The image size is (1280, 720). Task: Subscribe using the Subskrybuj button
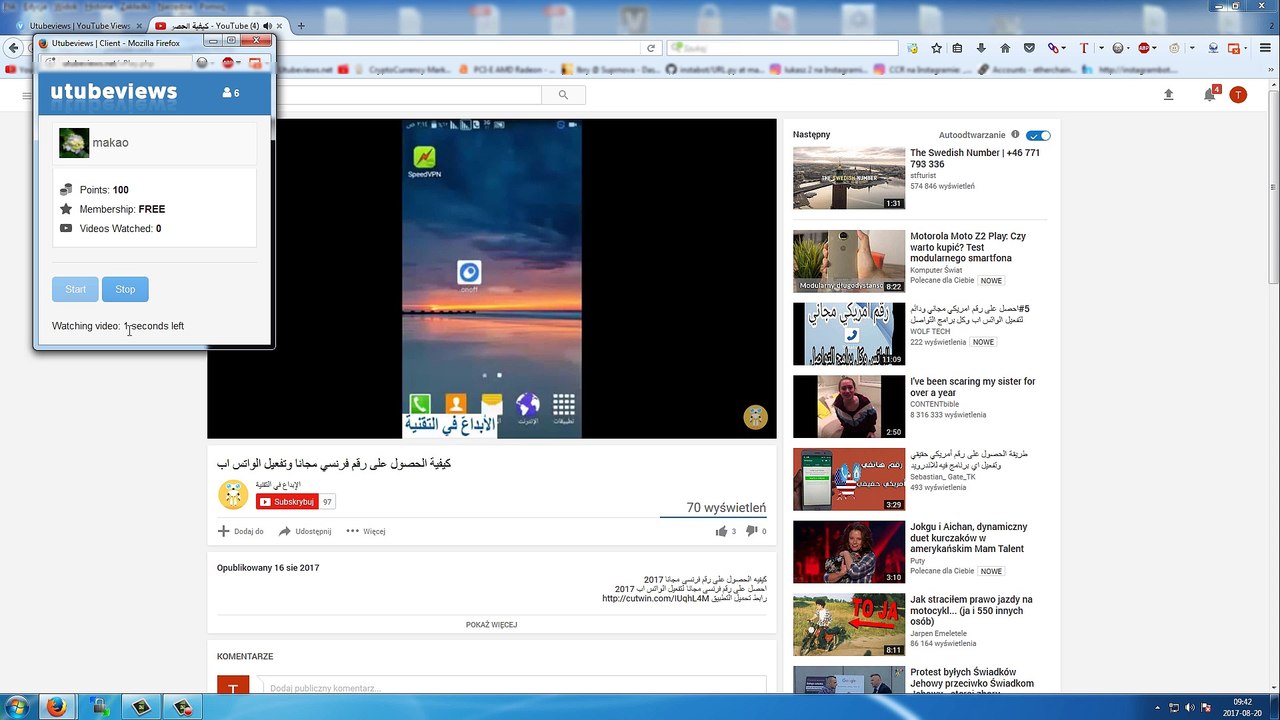286,501
